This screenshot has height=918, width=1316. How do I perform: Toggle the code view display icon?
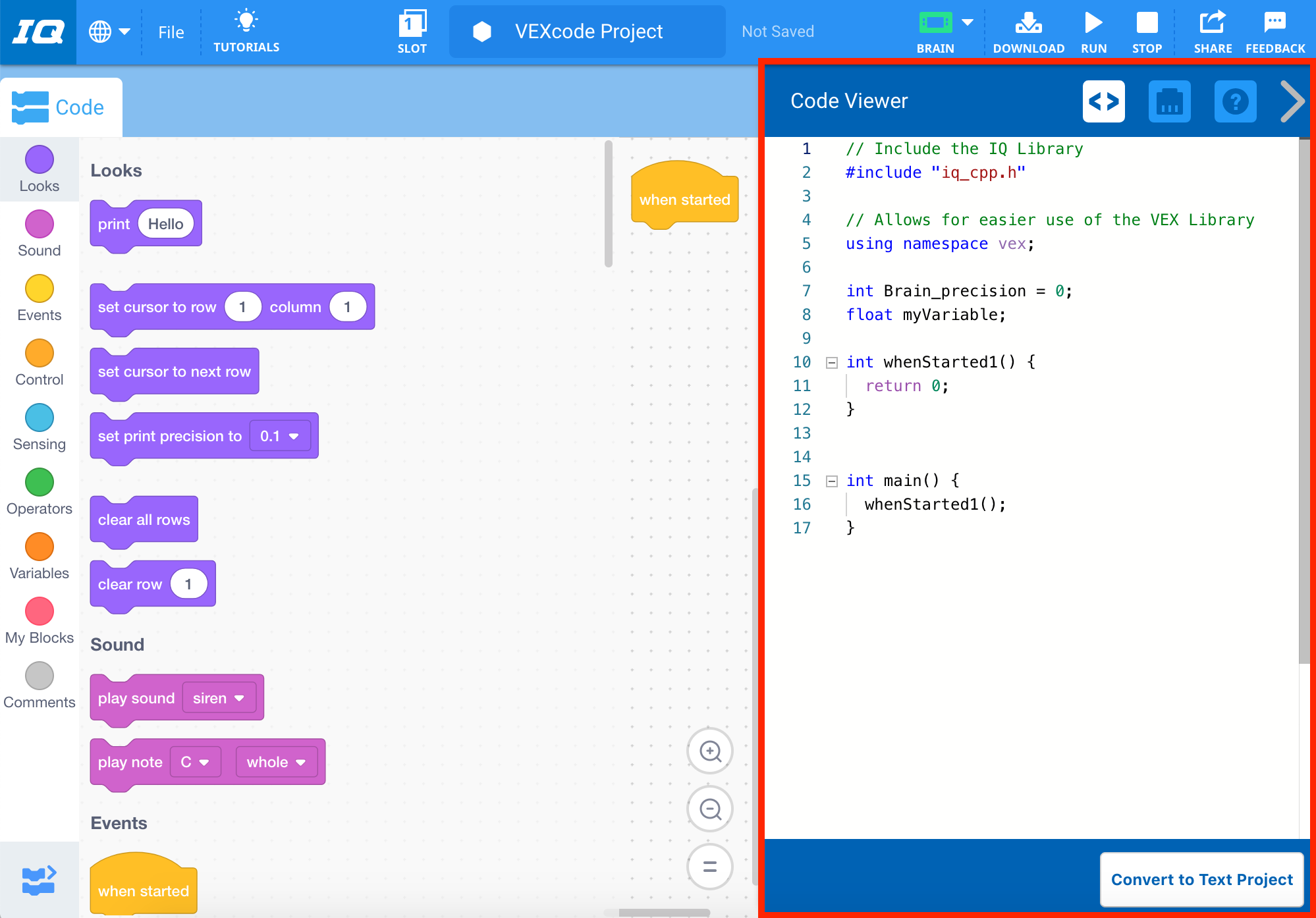[1104, 101]
